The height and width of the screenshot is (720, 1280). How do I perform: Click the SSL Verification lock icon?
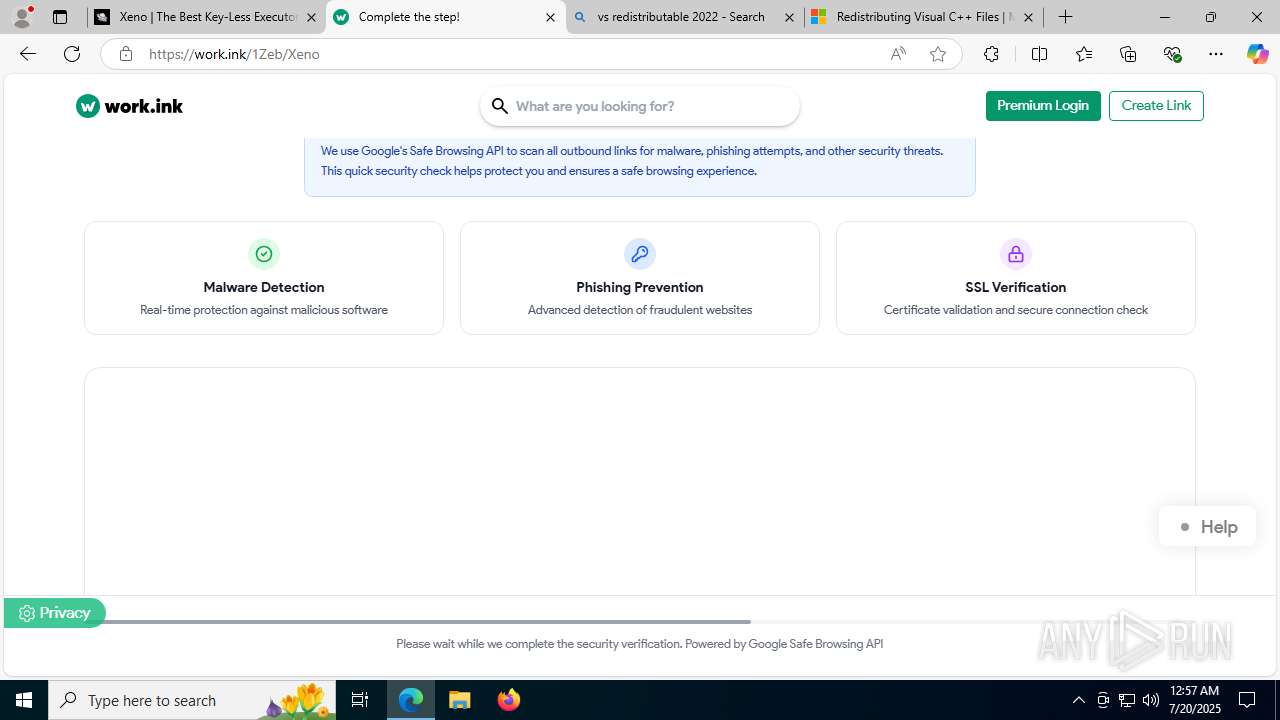pos(1016,254)
